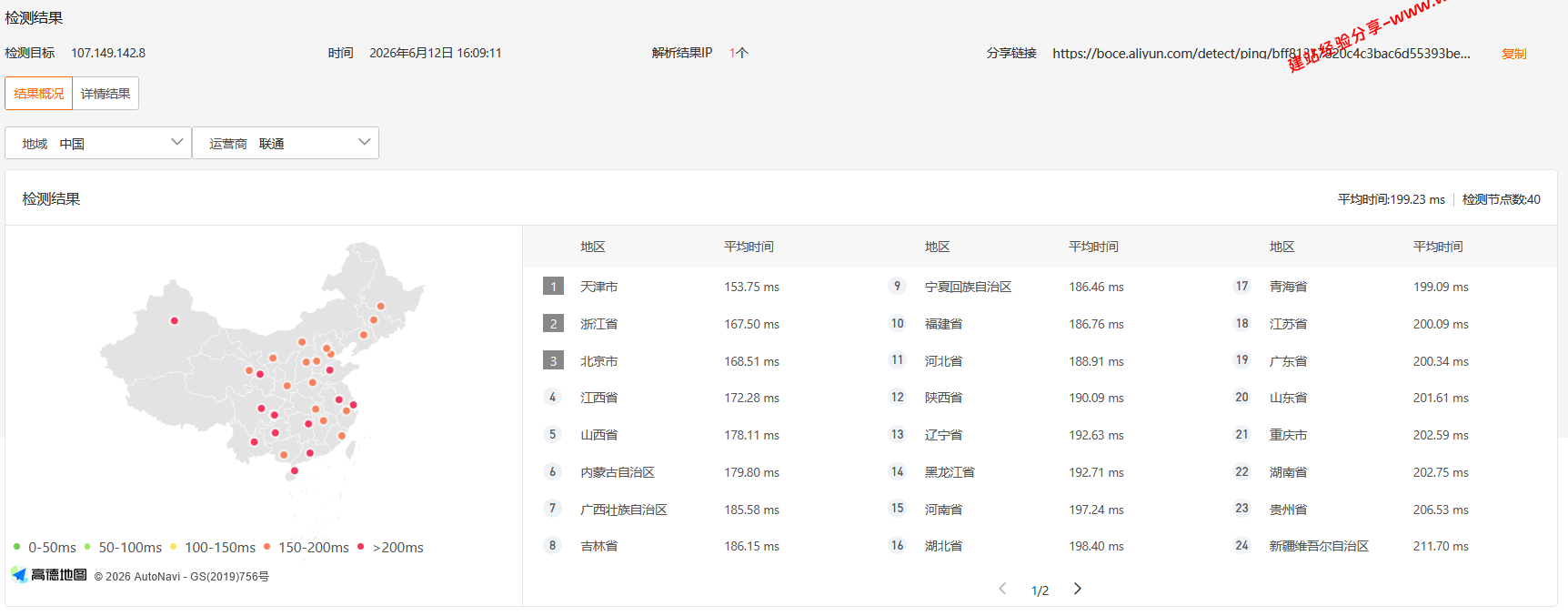Screen dimensions: 1568x616
Task: Click the detection target IP 107.149.142.8
Action: [108, 53]
